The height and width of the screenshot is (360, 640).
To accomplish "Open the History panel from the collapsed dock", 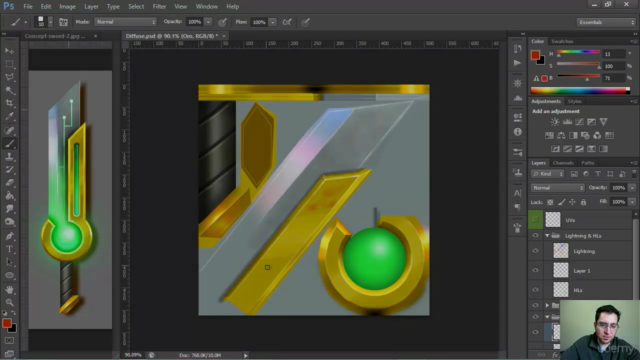I will [518, 49].
